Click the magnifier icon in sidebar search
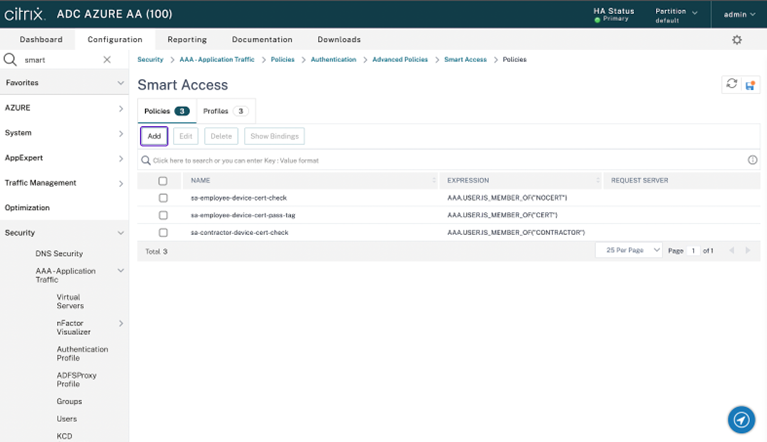This screenshot has height=442, width=767. click(10, 60)
